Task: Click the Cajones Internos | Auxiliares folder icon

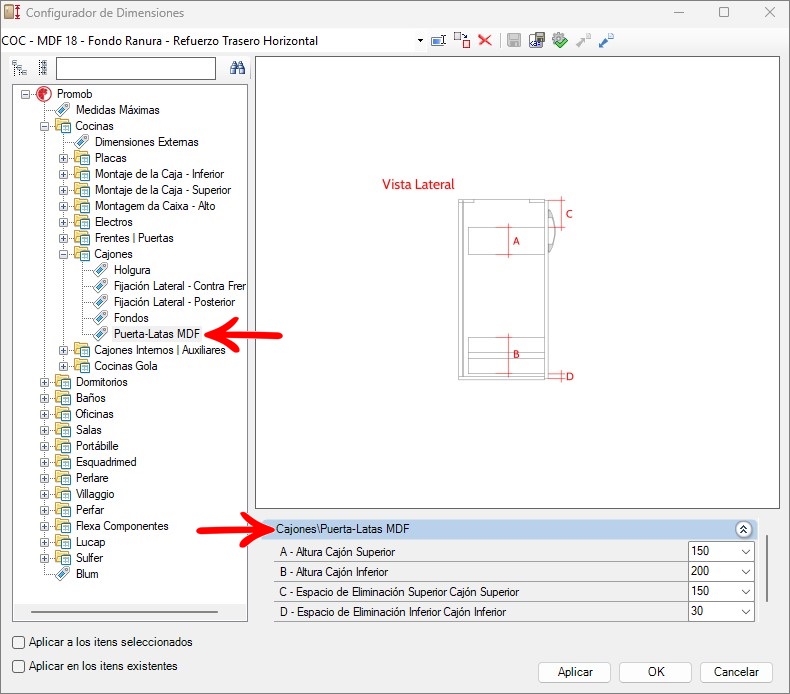Action: (x=82, y=350)
